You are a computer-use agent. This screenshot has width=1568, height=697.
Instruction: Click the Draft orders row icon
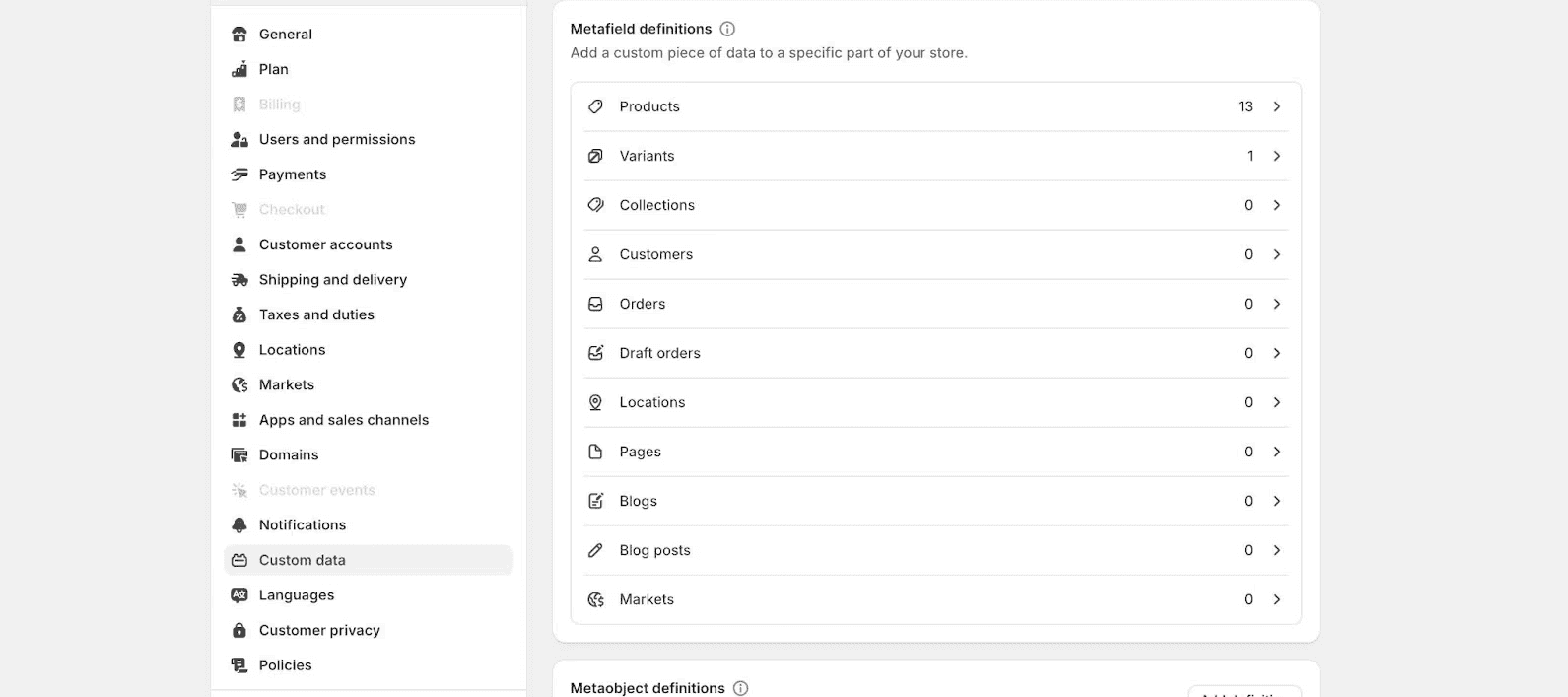(x=595, y=353)
